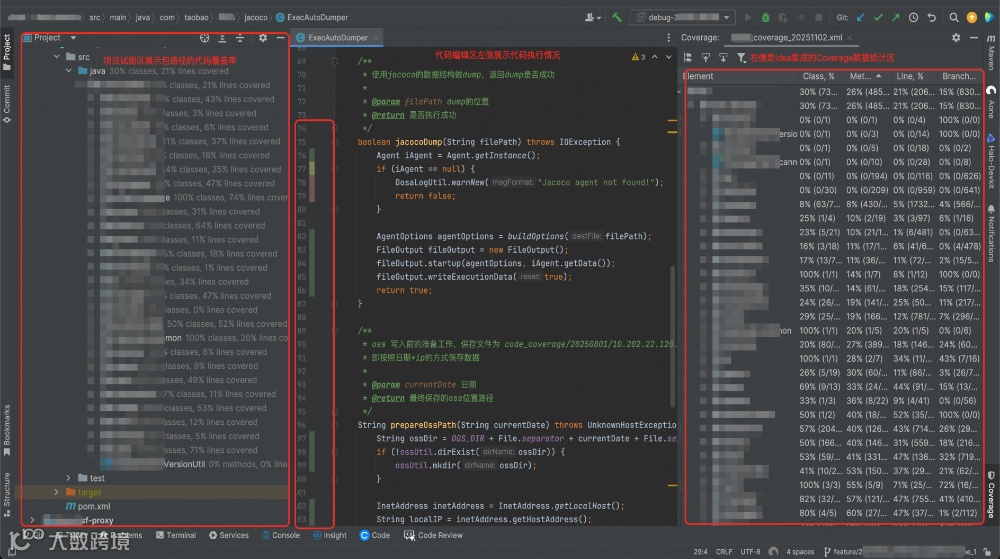
Task: Click UTF-8 encoding in status bar
Action: (x=749, y=551)
